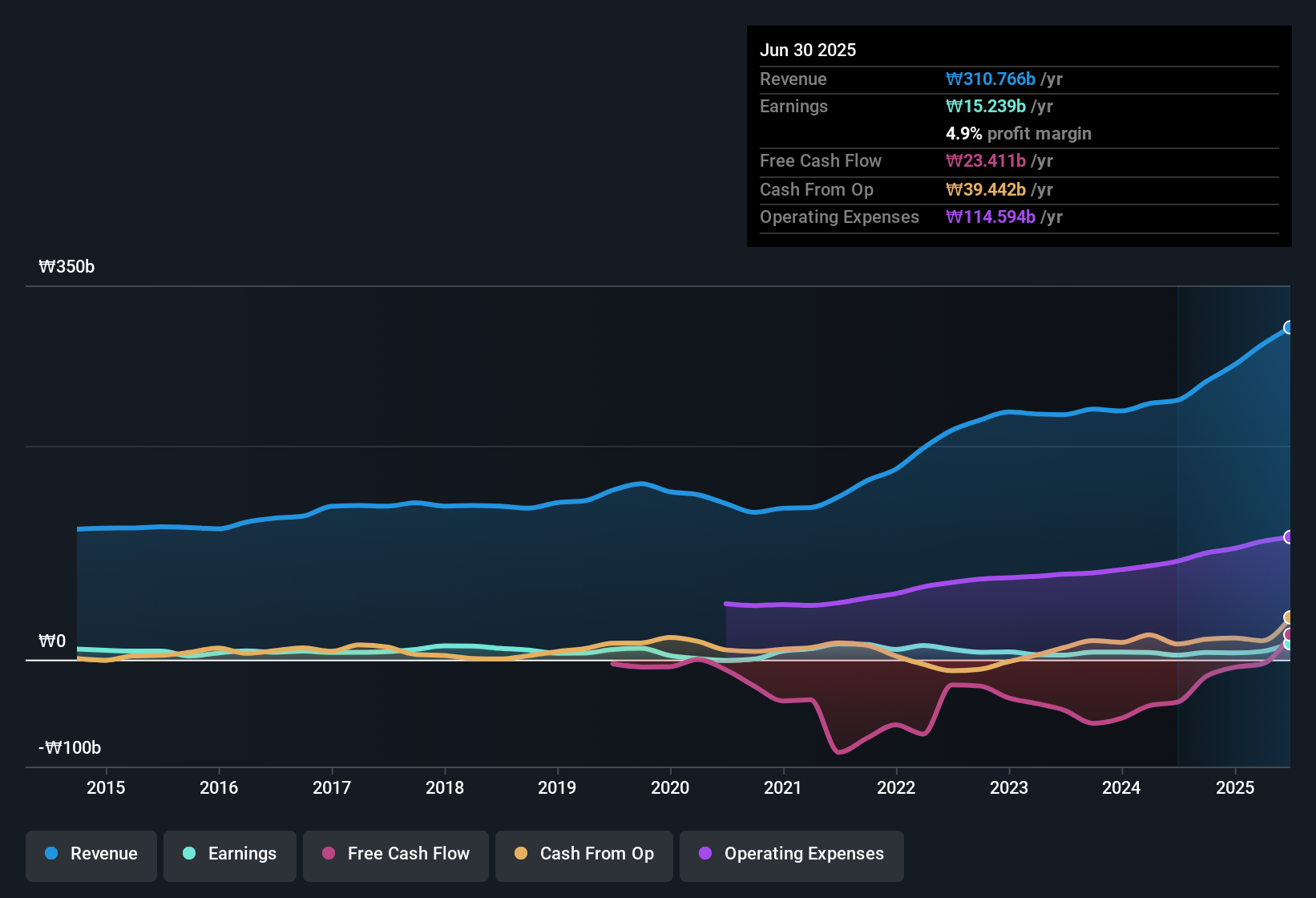Select the teal Earnings endpoint marker
The width and height of the screenshot is (1316, 898).
(1287, 645)
